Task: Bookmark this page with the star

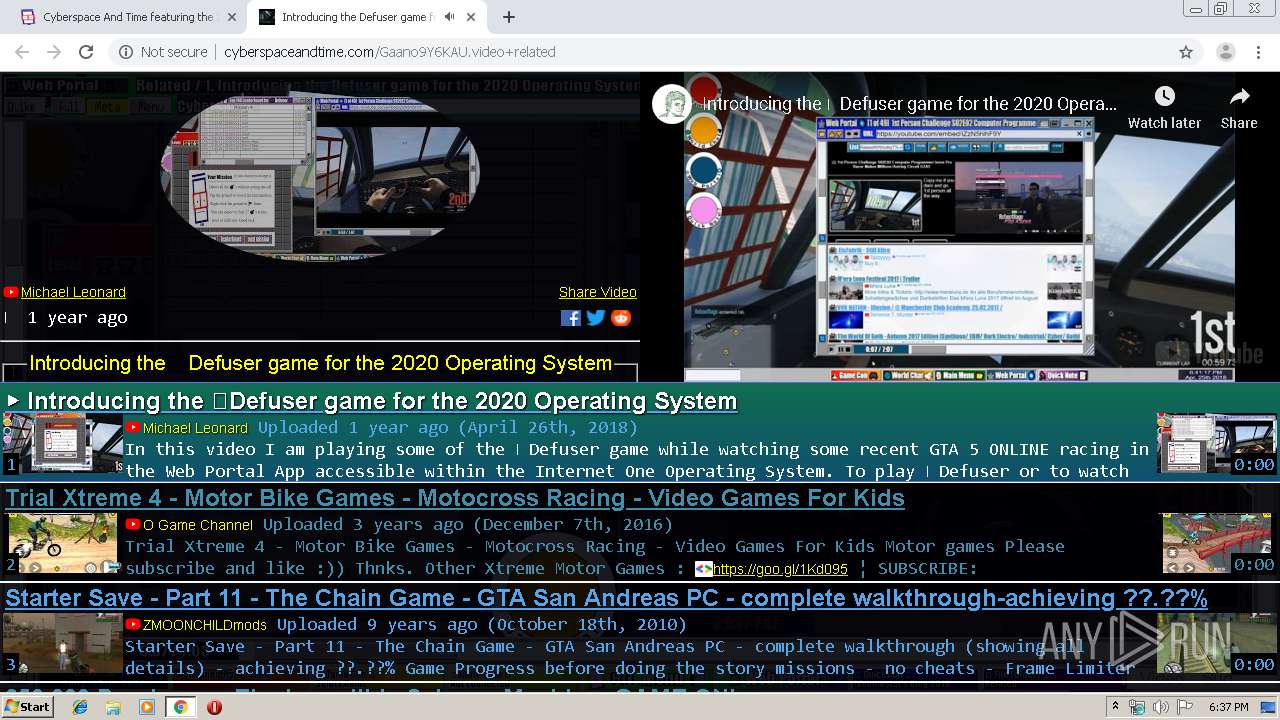Action: (1186, 52)
